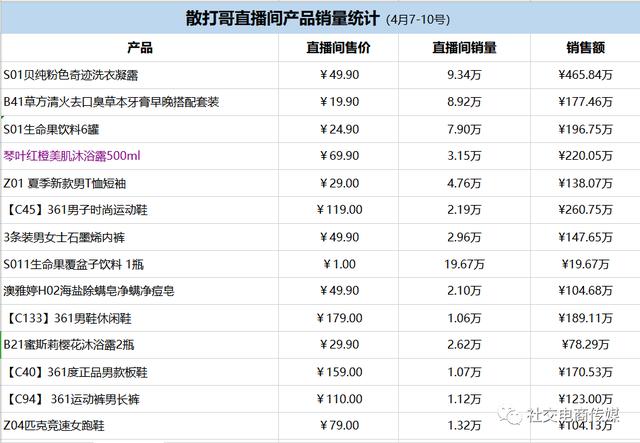Click the ¥179.00 price cell

(x=338, y=318)
